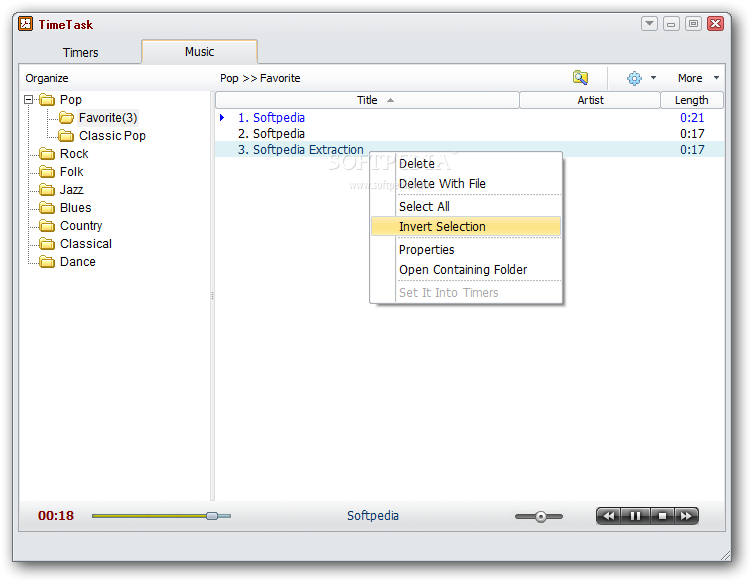Switch to the Timers tab
The image size is (752, 582).
click(x=81, y=52)
